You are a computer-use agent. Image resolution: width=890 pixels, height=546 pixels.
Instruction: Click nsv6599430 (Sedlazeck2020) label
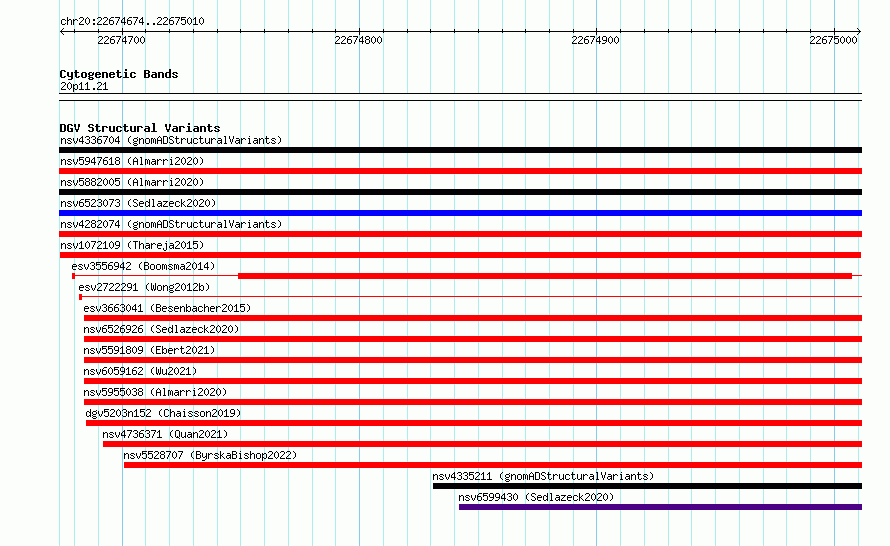point(536,497)
